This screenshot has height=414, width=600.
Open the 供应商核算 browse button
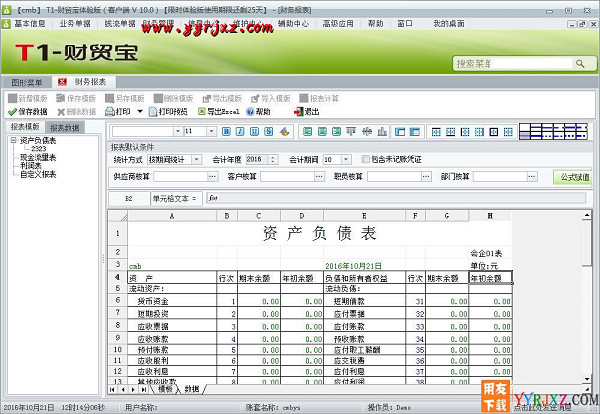point(213,176)
